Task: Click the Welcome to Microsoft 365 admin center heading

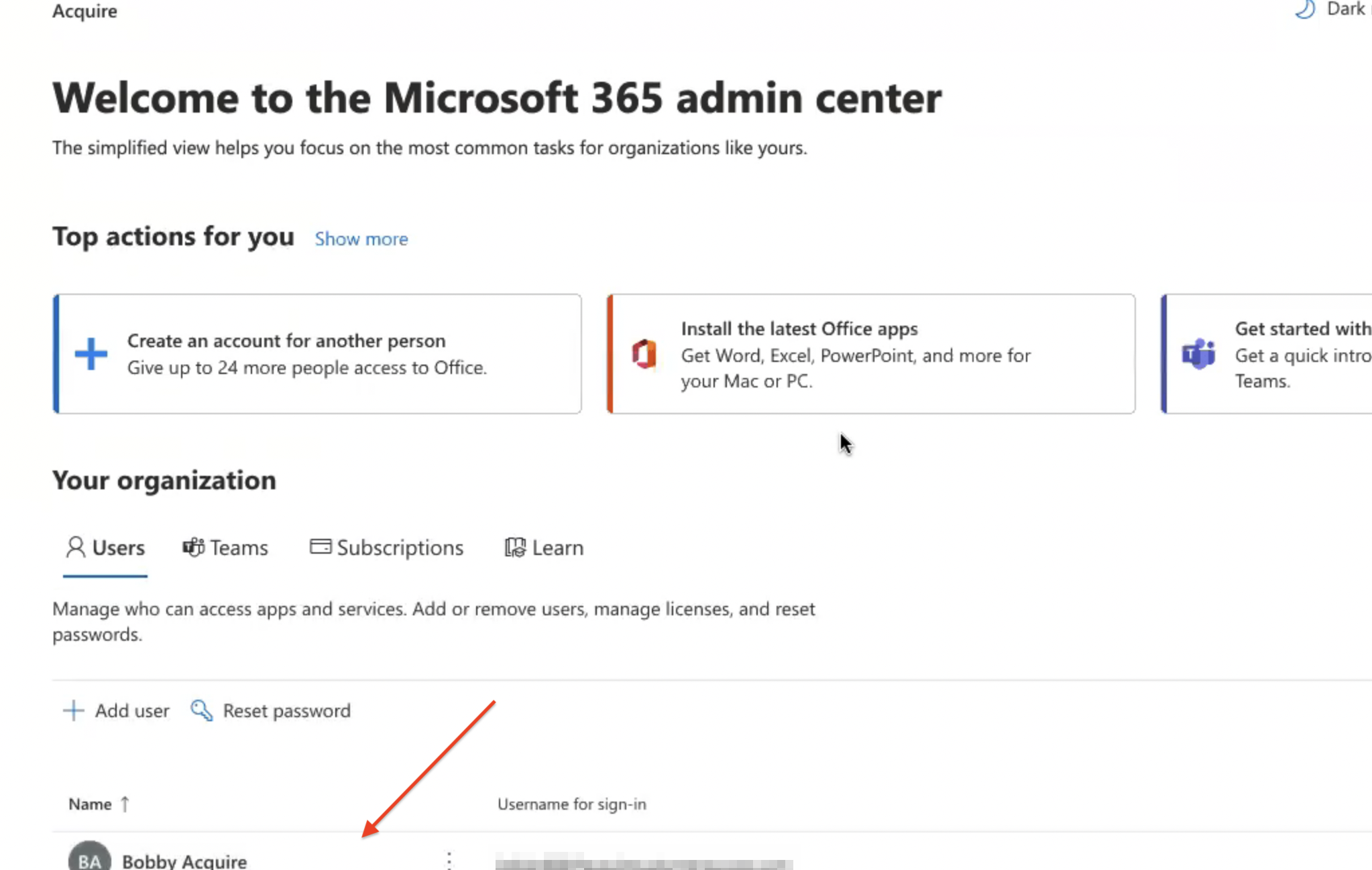Action: coord(497,98)
